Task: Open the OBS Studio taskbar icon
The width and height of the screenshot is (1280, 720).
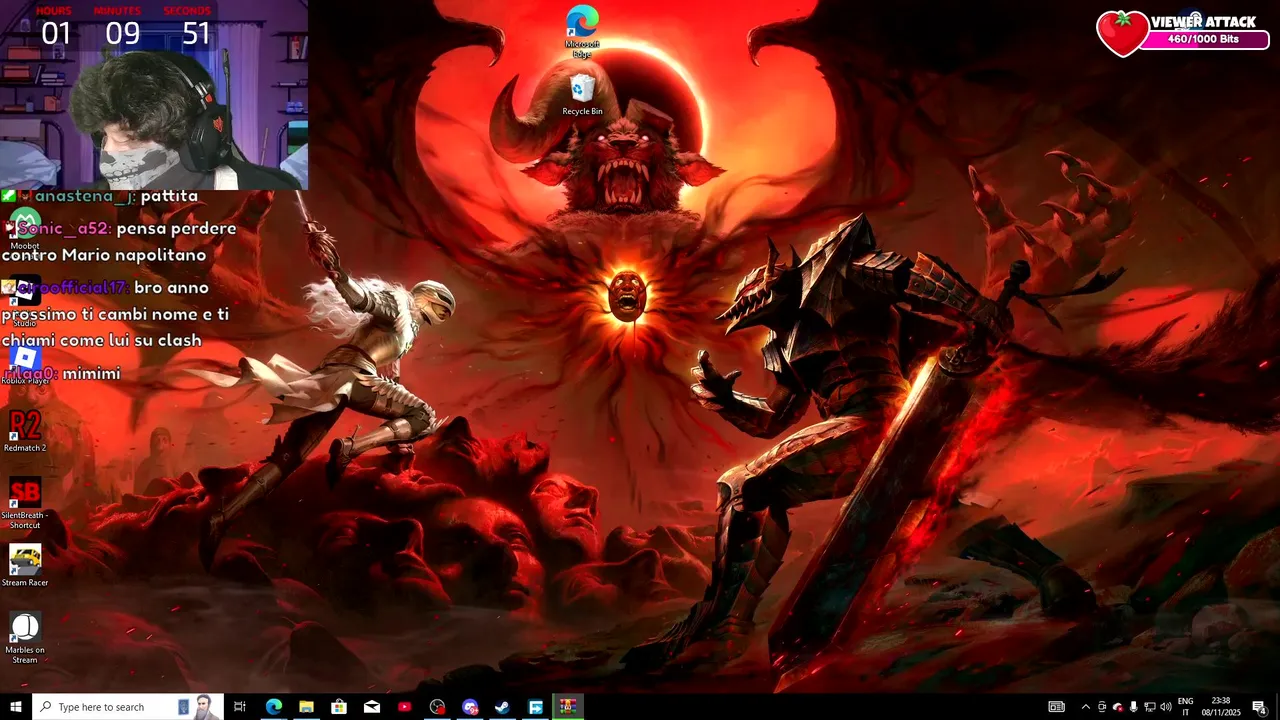Action: [437, 707]
